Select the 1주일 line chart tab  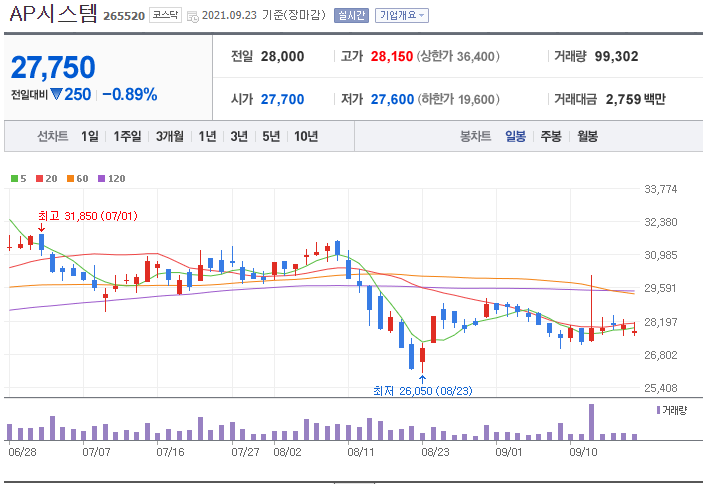[x=127, y=136]
